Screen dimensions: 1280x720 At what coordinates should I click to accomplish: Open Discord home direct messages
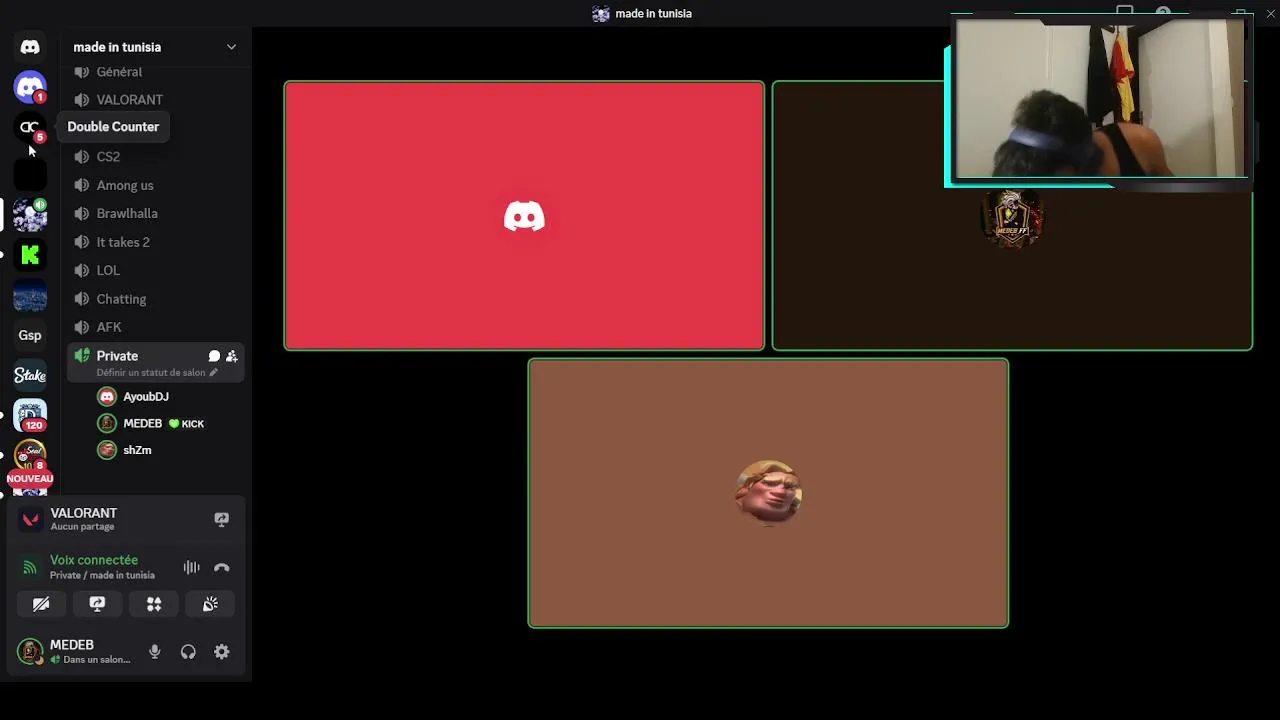pos(30,47)
